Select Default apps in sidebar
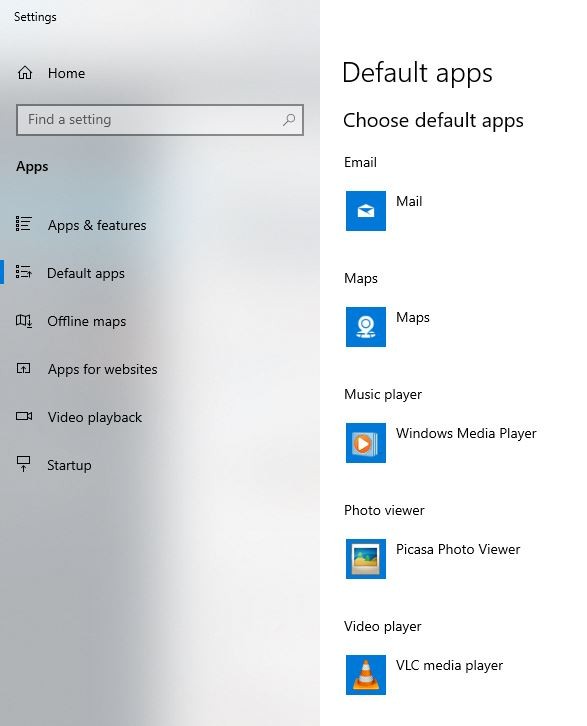Image resolution: width=587 pixels, height=726 pixels. (86, 273)
